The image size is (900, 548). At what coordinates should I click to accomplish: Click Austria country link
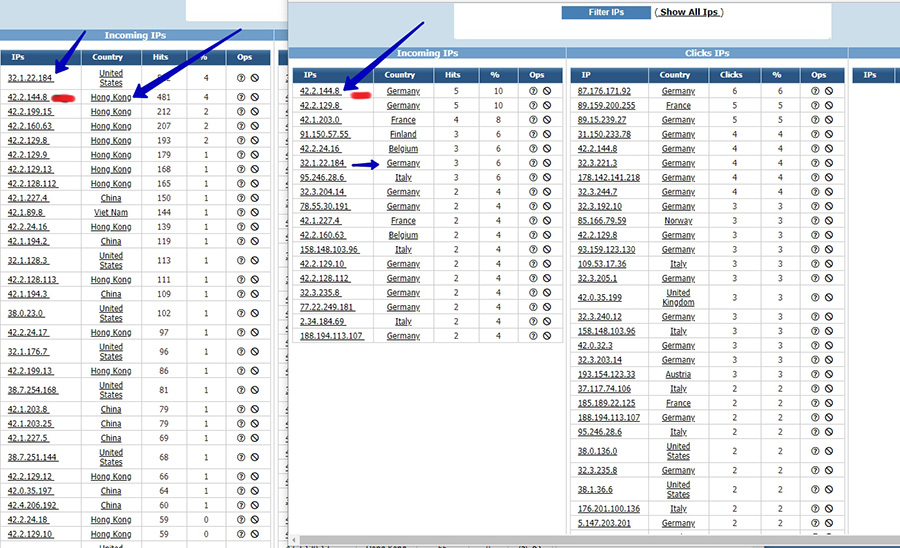678,374
